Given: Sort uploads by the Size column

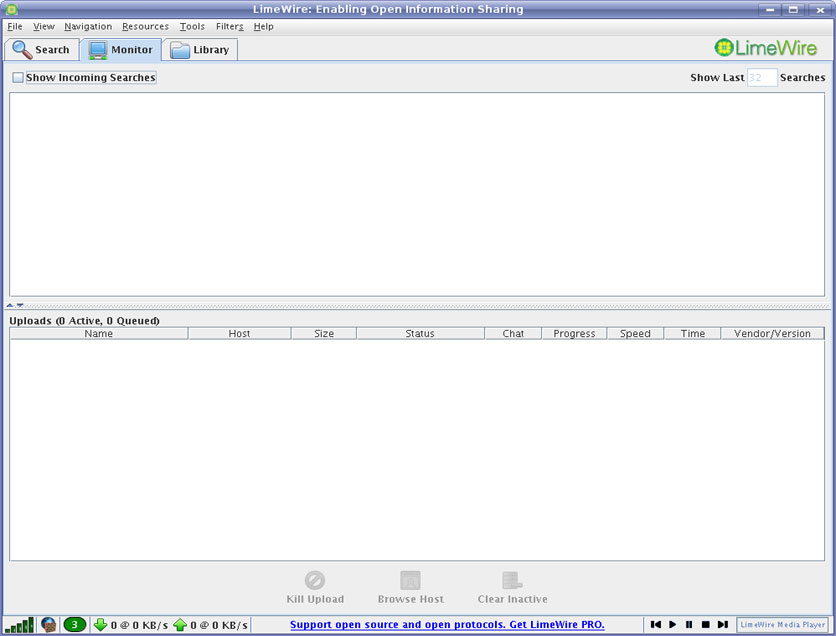Looking at the screenshot, I should (324, 333).
